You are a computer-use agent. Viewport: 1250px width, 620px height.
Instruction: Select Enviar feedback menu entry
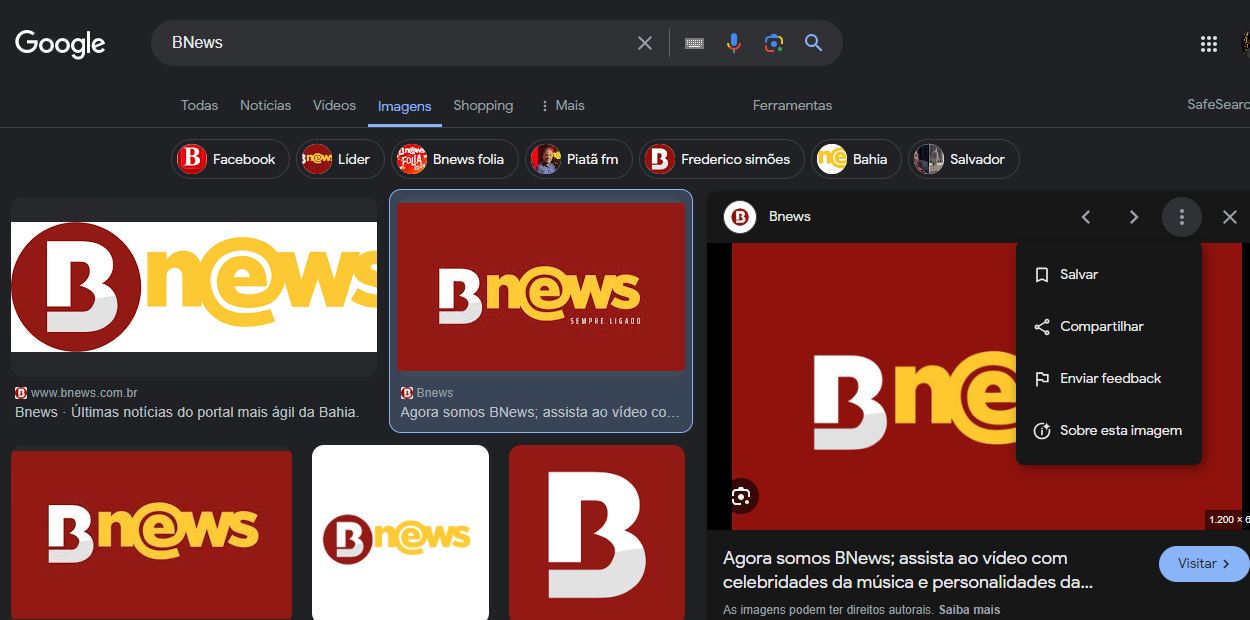[x=1108, y=379]
